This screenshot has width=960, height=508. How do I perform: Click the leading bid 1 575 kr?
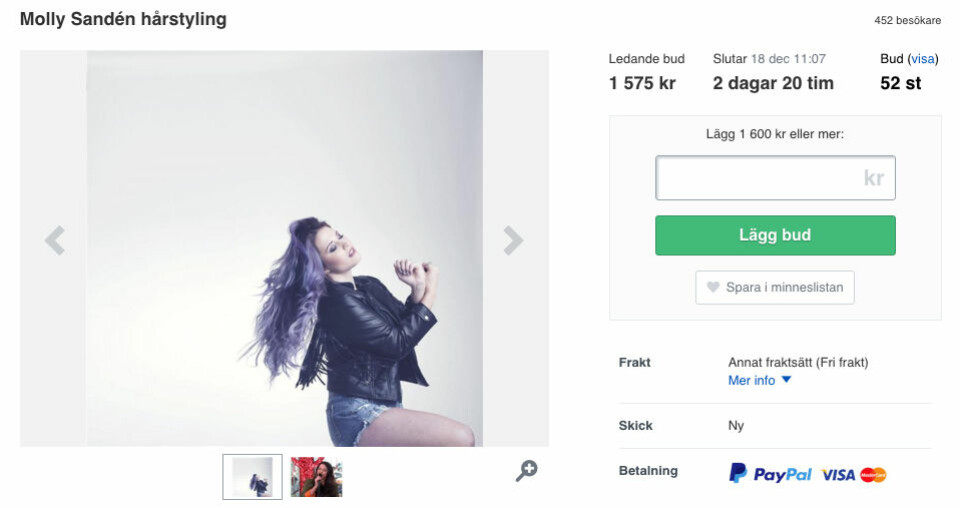coord(642,83)
